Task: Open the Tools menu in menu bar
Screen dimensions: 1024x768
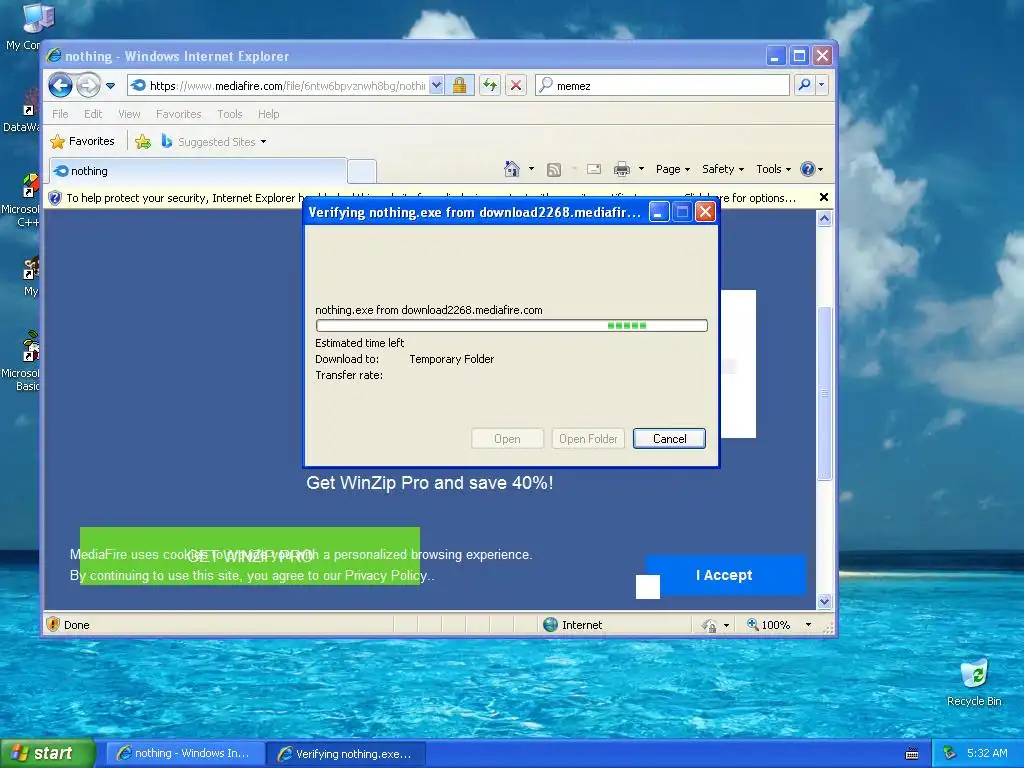Action: pyautogui.click(x=229, y=114)
